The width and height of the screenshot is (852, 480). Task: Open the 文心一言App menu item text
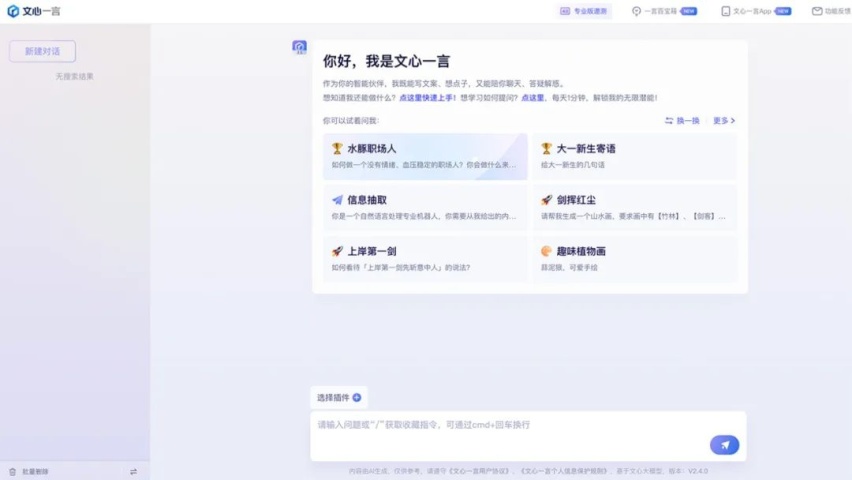point(752,11)
